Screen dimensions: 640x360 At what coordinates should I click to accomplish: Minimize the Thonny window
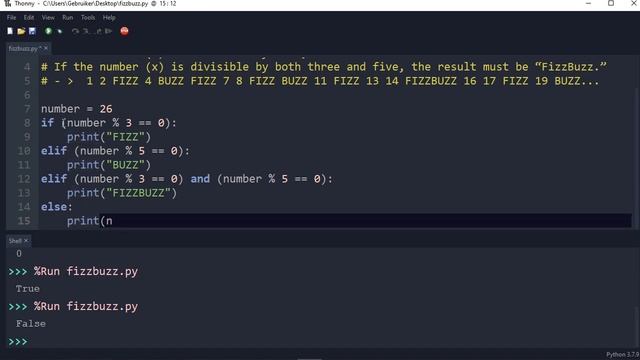pyautogui.click(x=588, y=4)
